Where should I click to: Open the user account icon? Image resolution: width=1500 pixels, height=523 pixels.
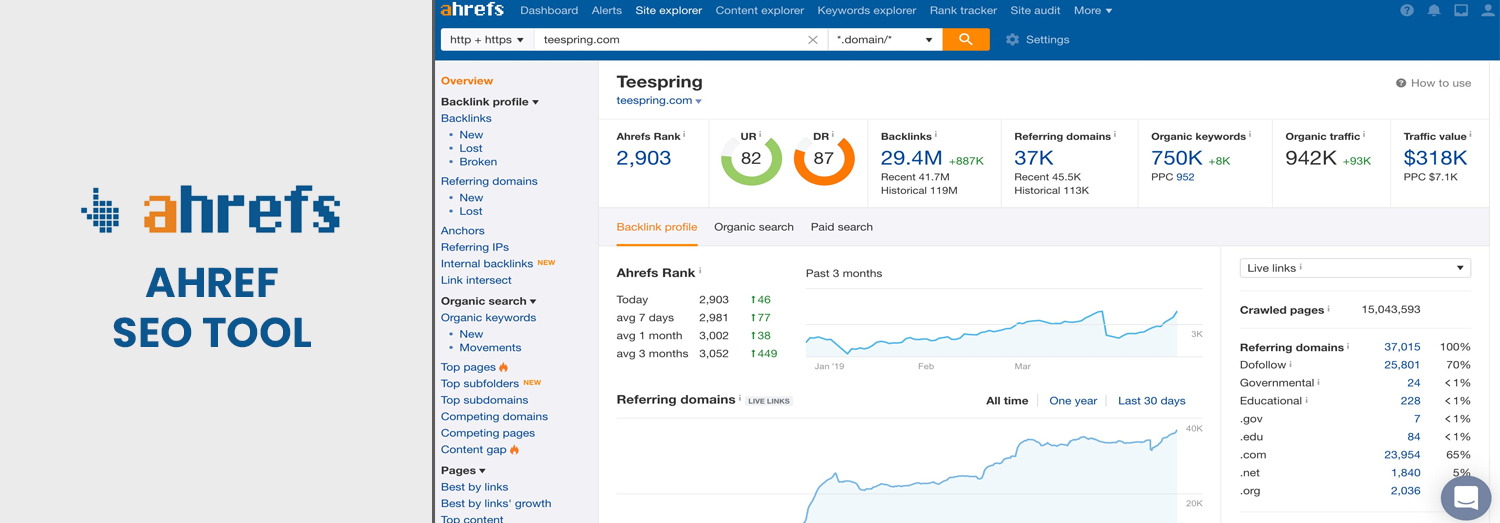[1488, 11]
